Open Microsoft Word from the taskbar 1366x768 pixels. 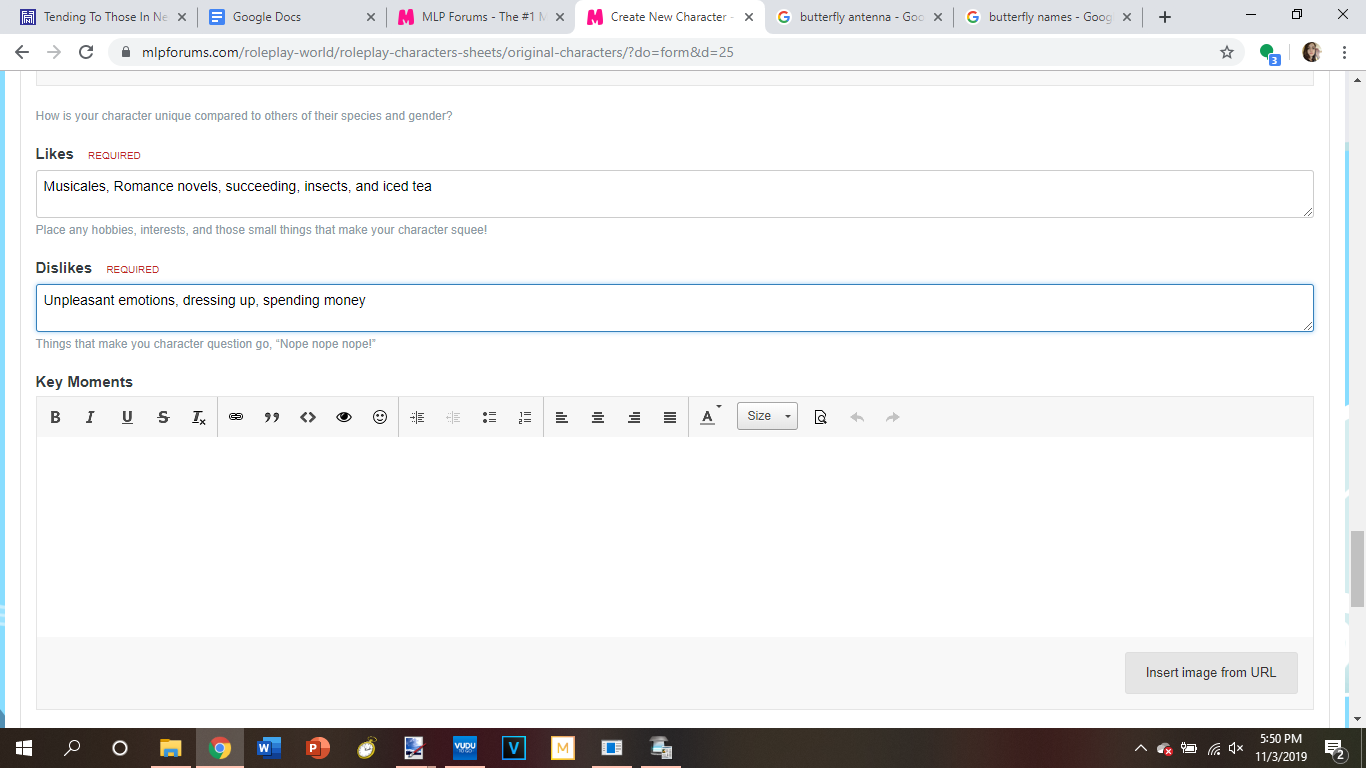pyautogui.click(x=269, y=748)
